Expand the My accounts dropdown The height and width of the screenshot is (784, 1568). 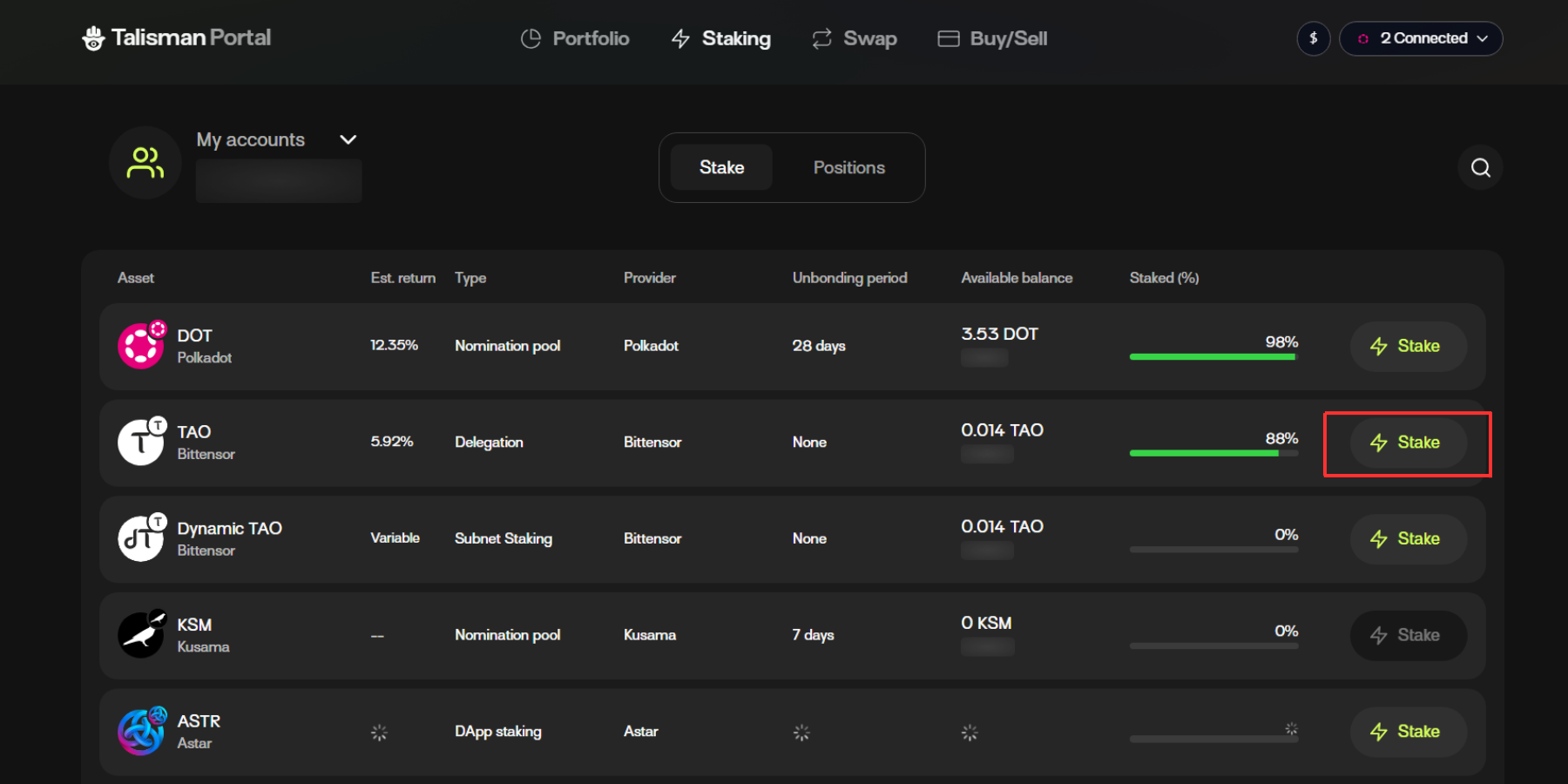click(348, 140)
